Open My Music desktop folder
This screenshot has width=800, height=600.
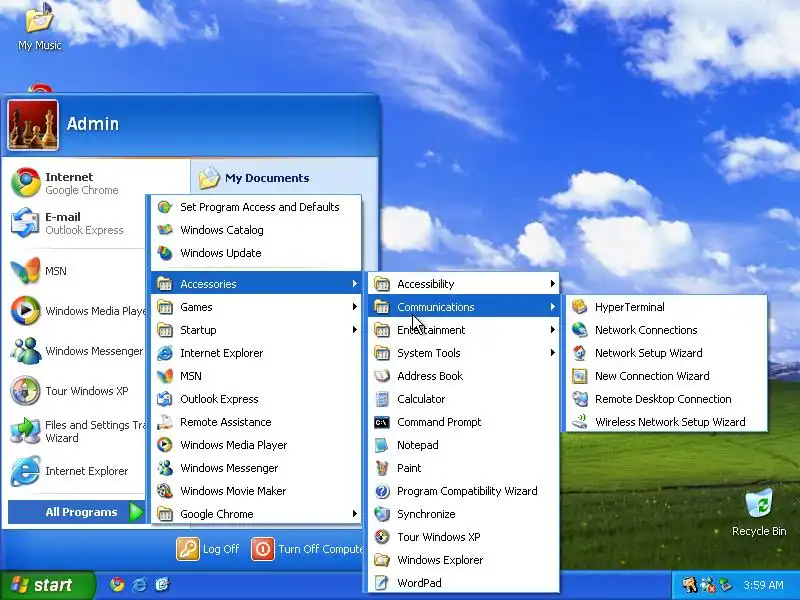coord(40,26)
